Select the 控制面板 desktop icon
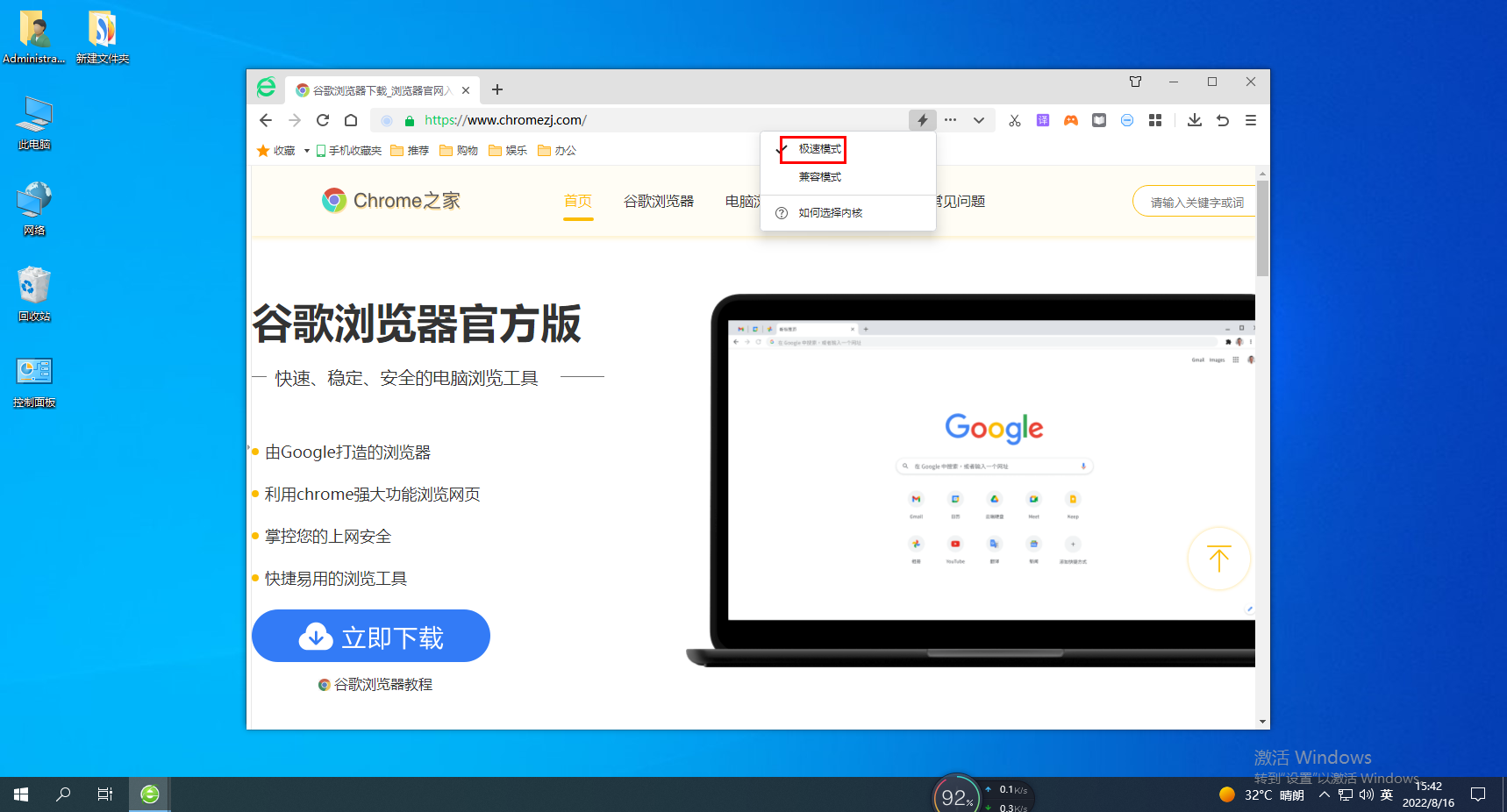This screenshot has height=812, width=1507. click(x=34, y=381)
